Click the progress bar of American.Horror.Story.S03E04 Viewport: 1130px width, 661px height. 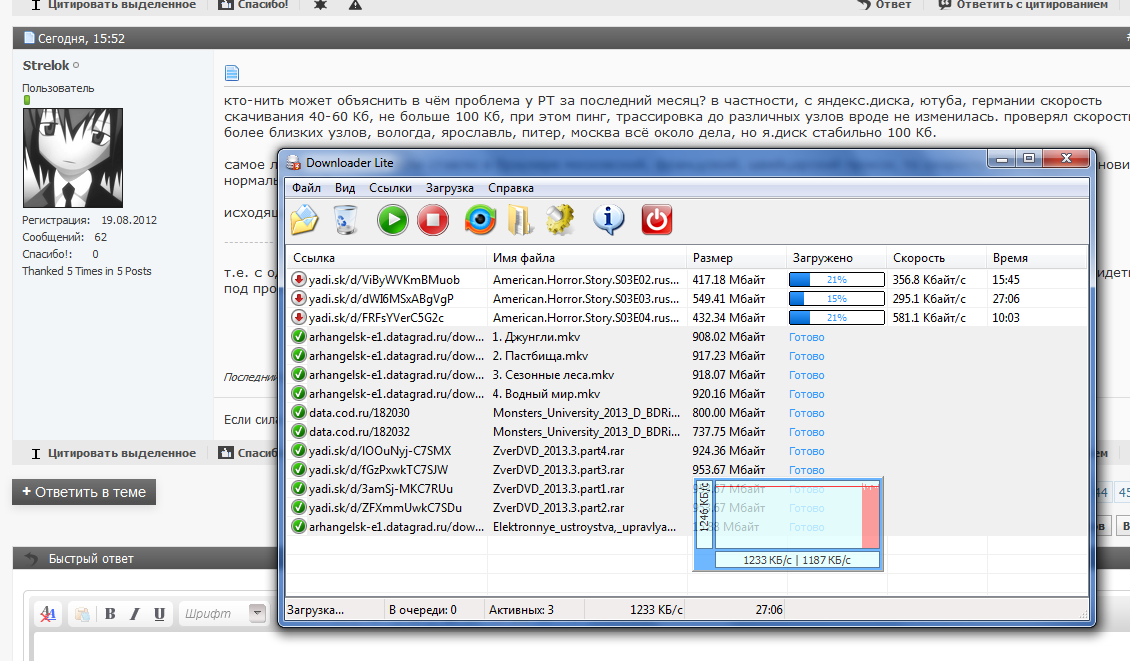coord(837,318)
